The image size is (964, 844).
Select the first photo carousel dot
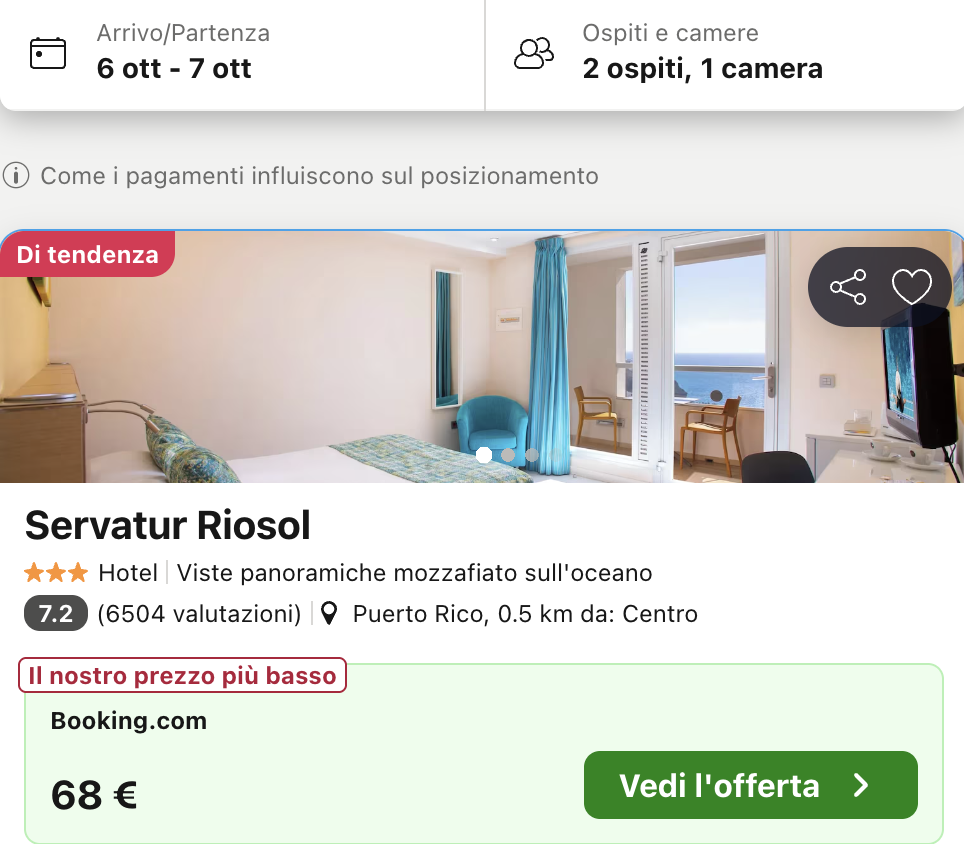point(484,455)
